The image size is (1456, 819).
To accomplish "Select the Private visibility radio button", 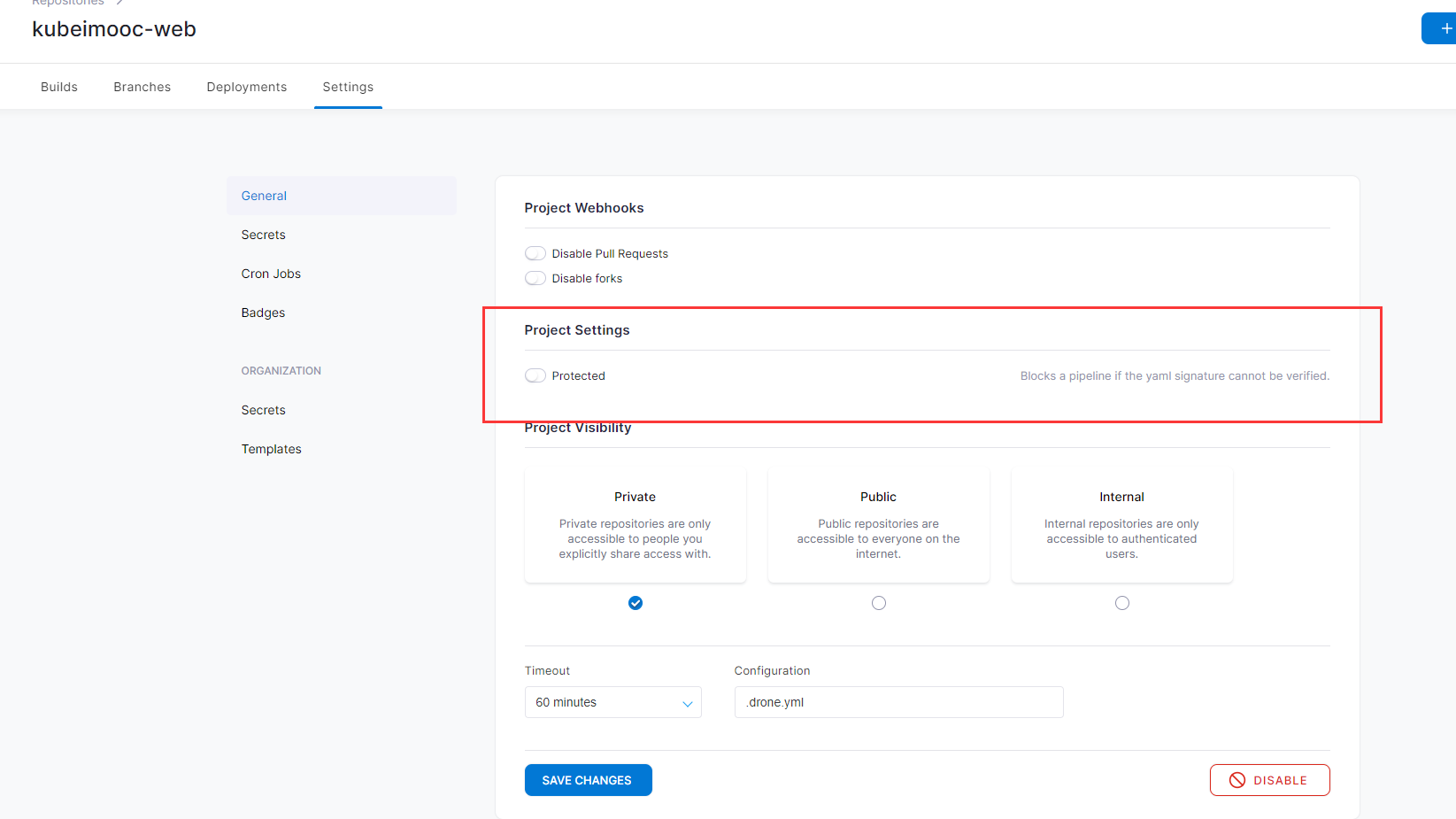I will (636, 603).
